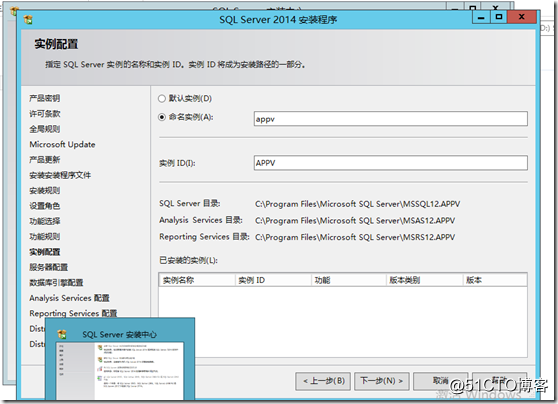Click the 下一步(N) next button

tap(381, 381)
